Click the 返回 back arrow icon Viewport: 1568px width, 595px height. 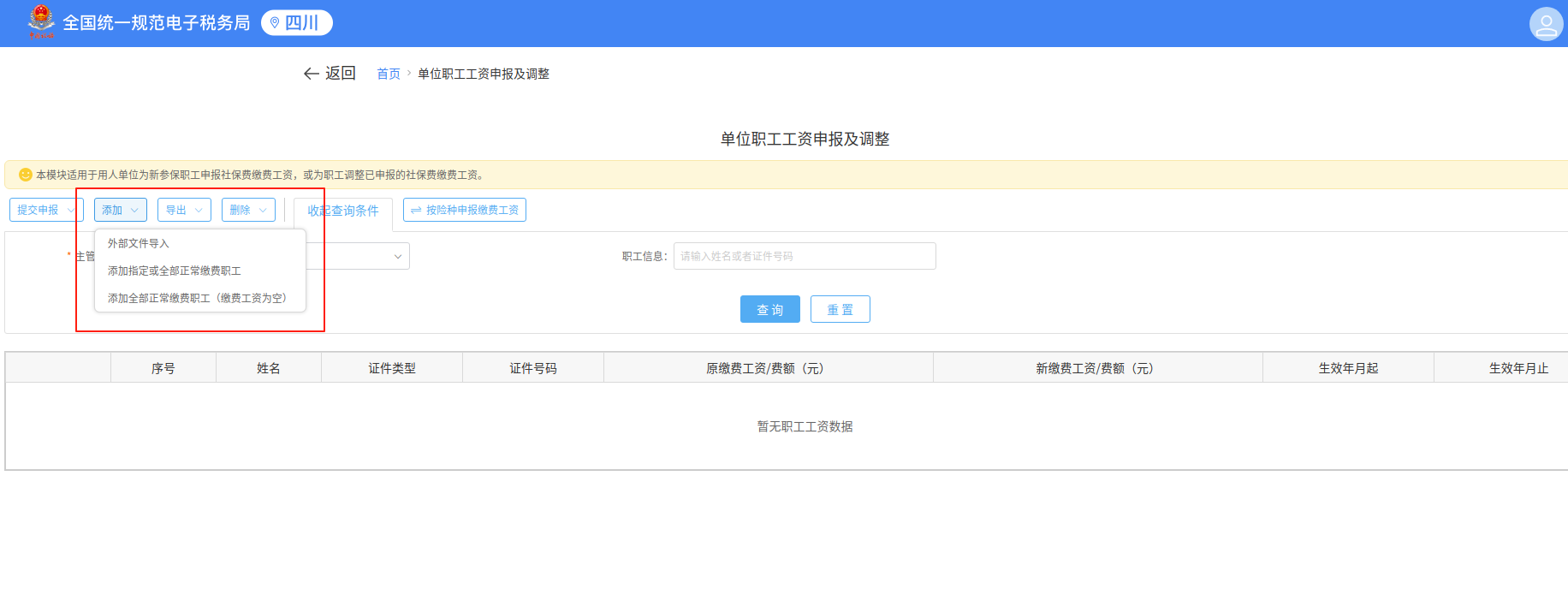pos(311,74)
